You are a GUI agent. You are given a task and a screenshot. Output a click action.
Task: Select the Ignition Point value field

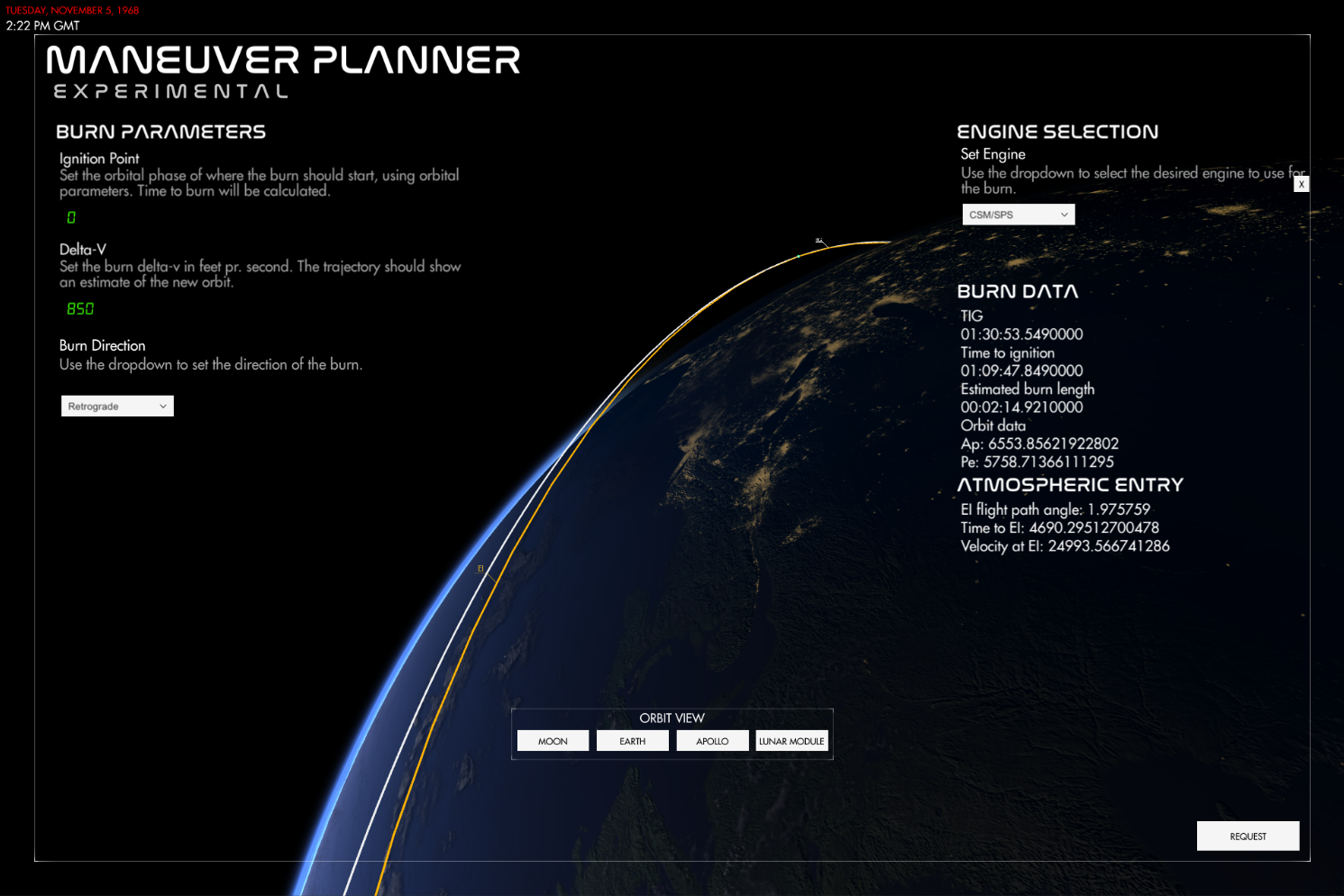(71, 217)
